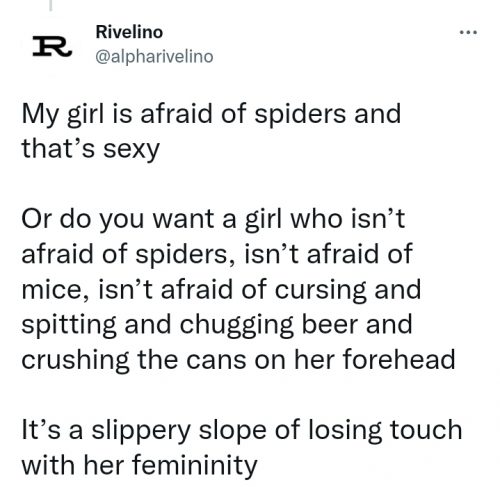This screenshot has height=487, width=500.
Task: Click the word 'chugging'
Action: point(237,326)
